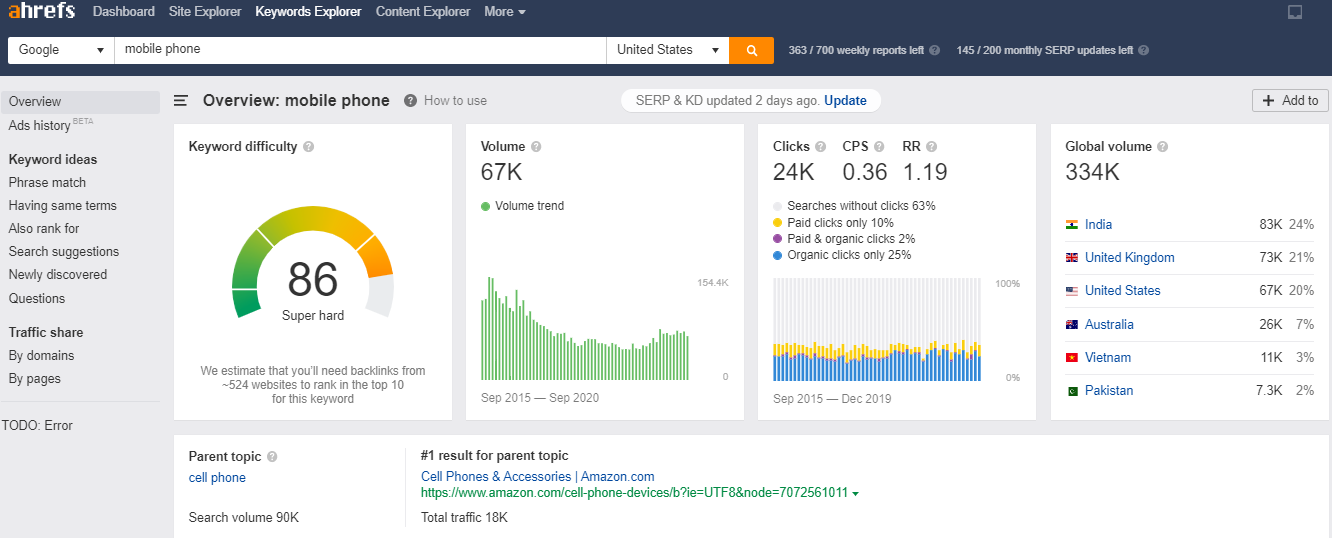This screenshot has width=1332, height=538.
Task: Click the mobile phone keyword input field
Action: point(360,50)
